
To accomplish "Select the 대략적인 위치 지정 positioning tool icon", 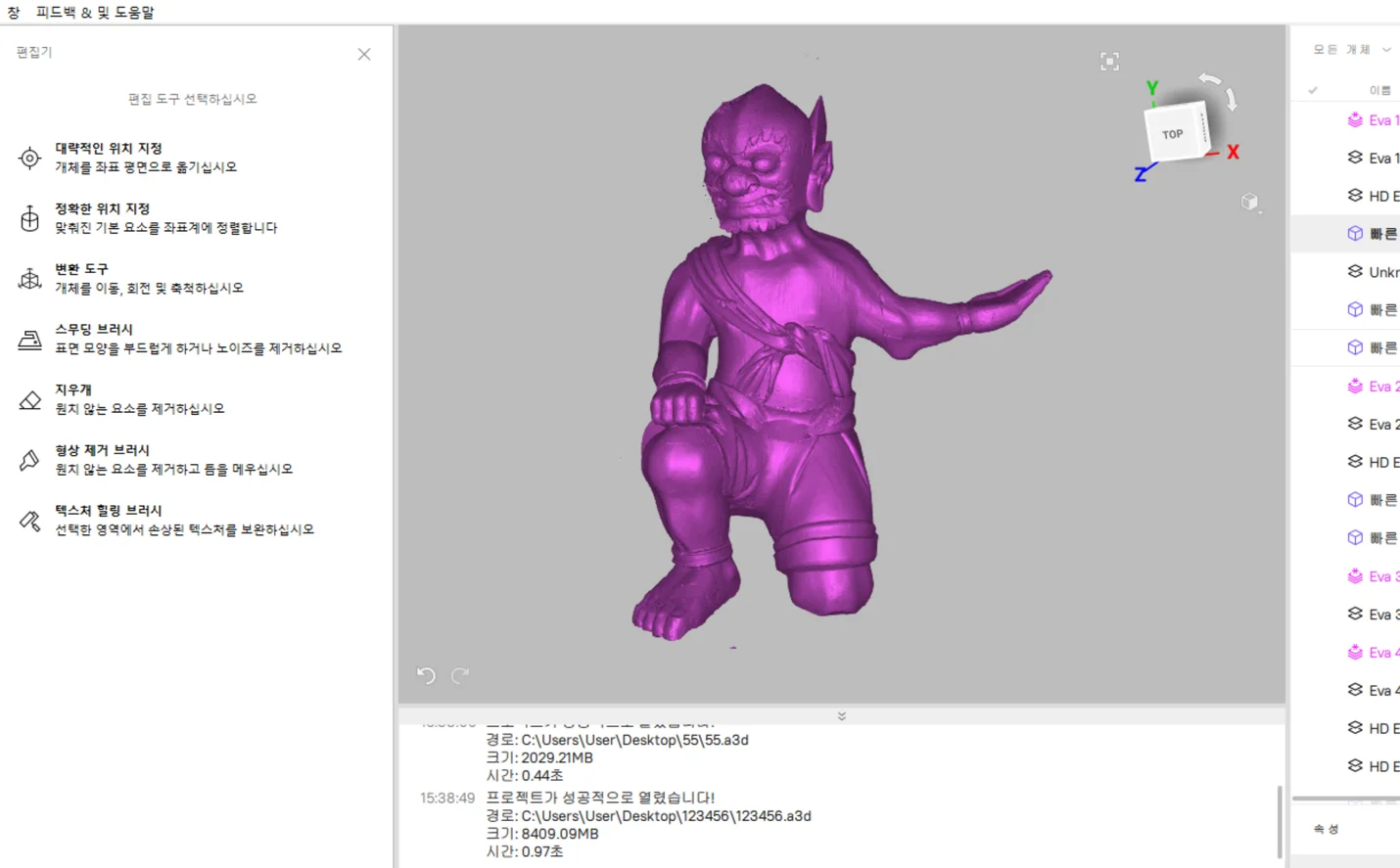I will coord(29,158).
